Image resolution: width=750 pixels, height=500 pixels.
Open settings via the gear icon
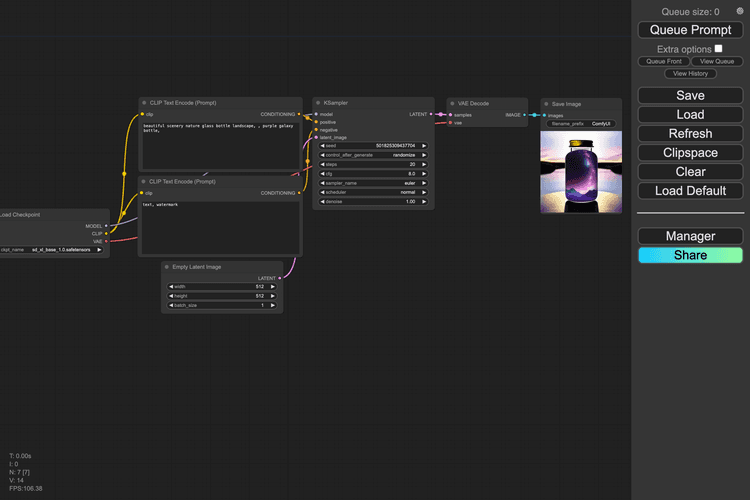pyautogui.click(x=740, y=11)
